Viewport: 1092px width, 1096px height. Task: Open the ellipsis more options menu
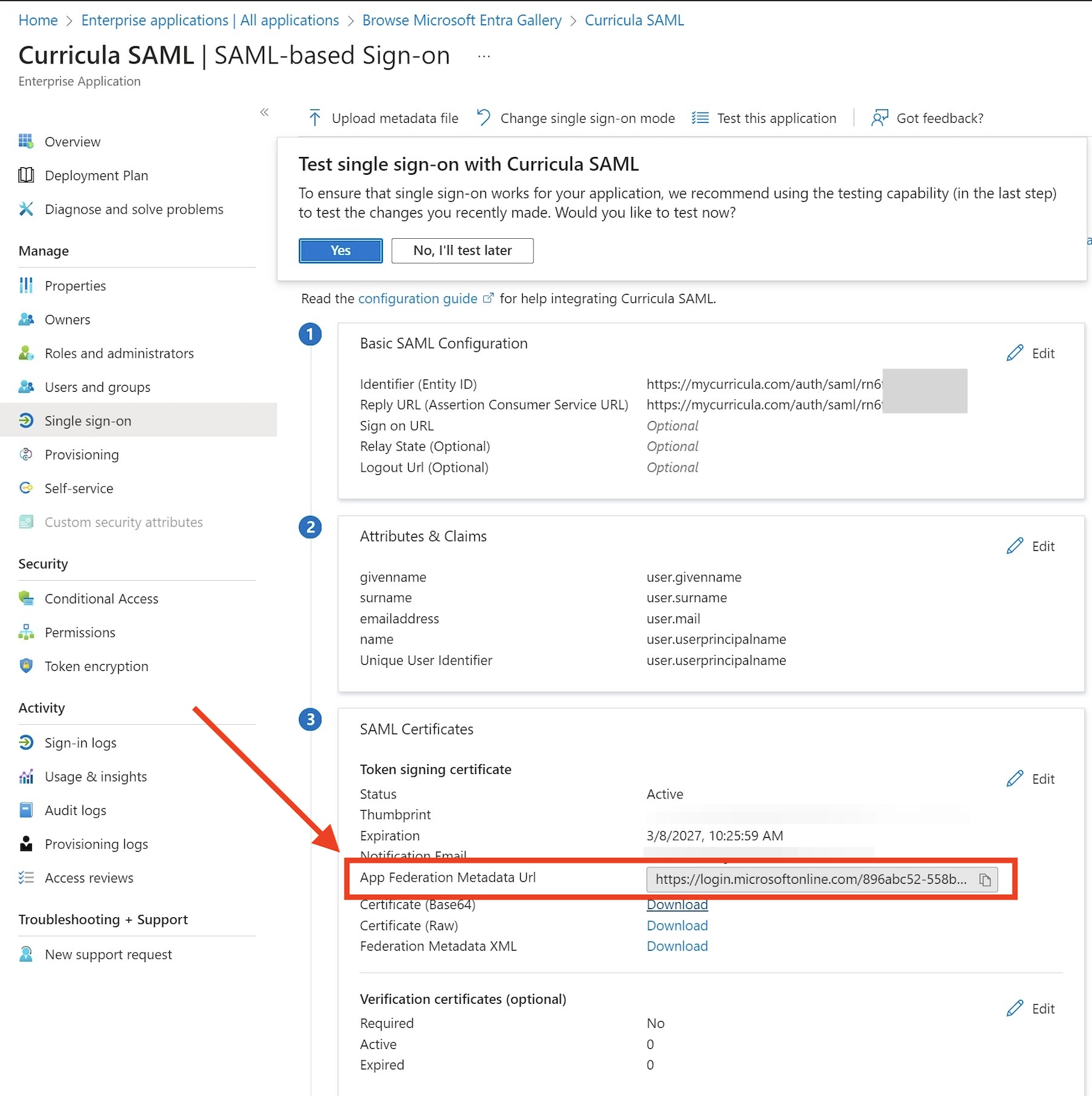tap(484, 57)
